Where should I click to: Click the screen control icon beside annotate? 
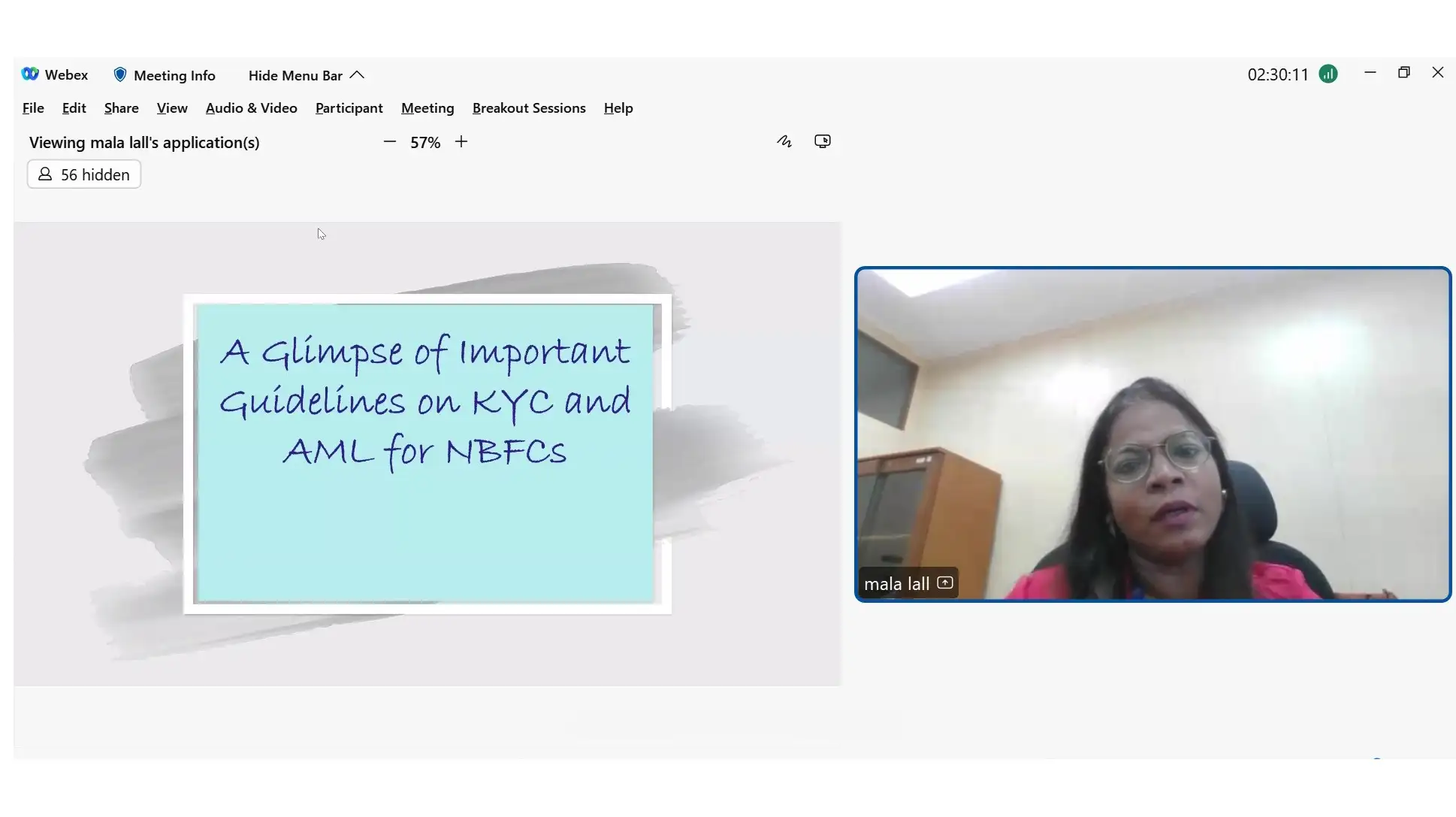click(823, 141)
